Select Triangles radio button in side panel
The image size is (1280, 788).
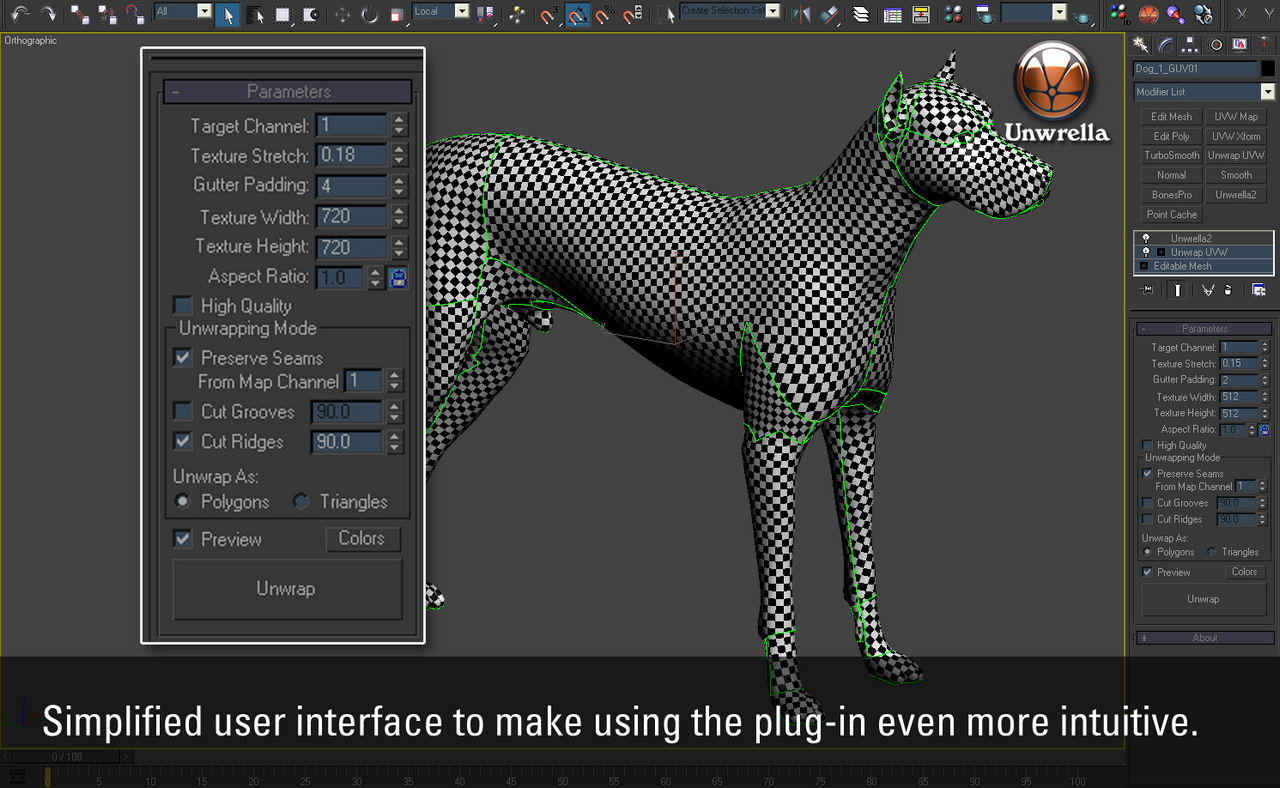(1212, 552)
